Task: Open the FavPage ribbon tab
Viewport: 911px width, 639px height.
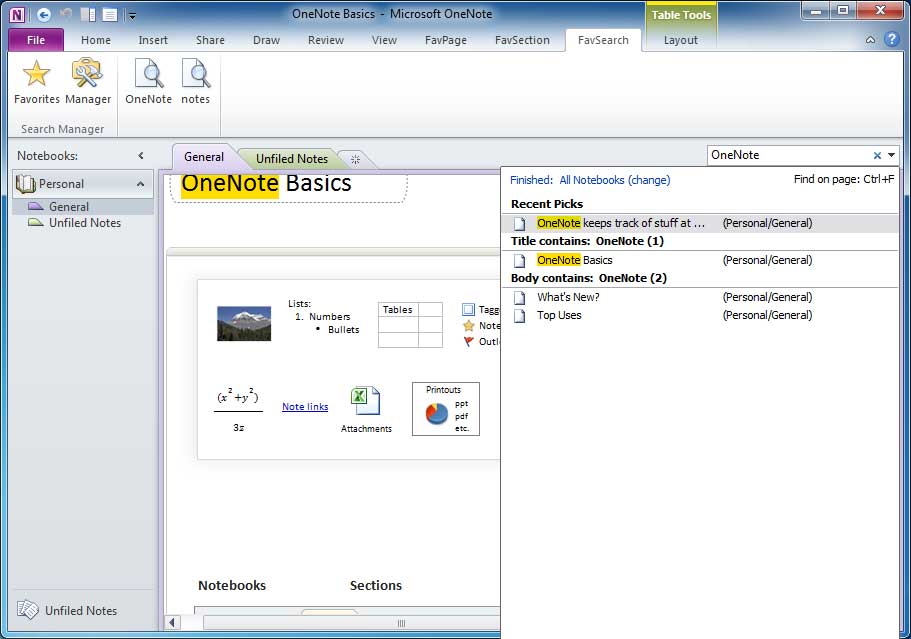Action: (x=446, y=40)
